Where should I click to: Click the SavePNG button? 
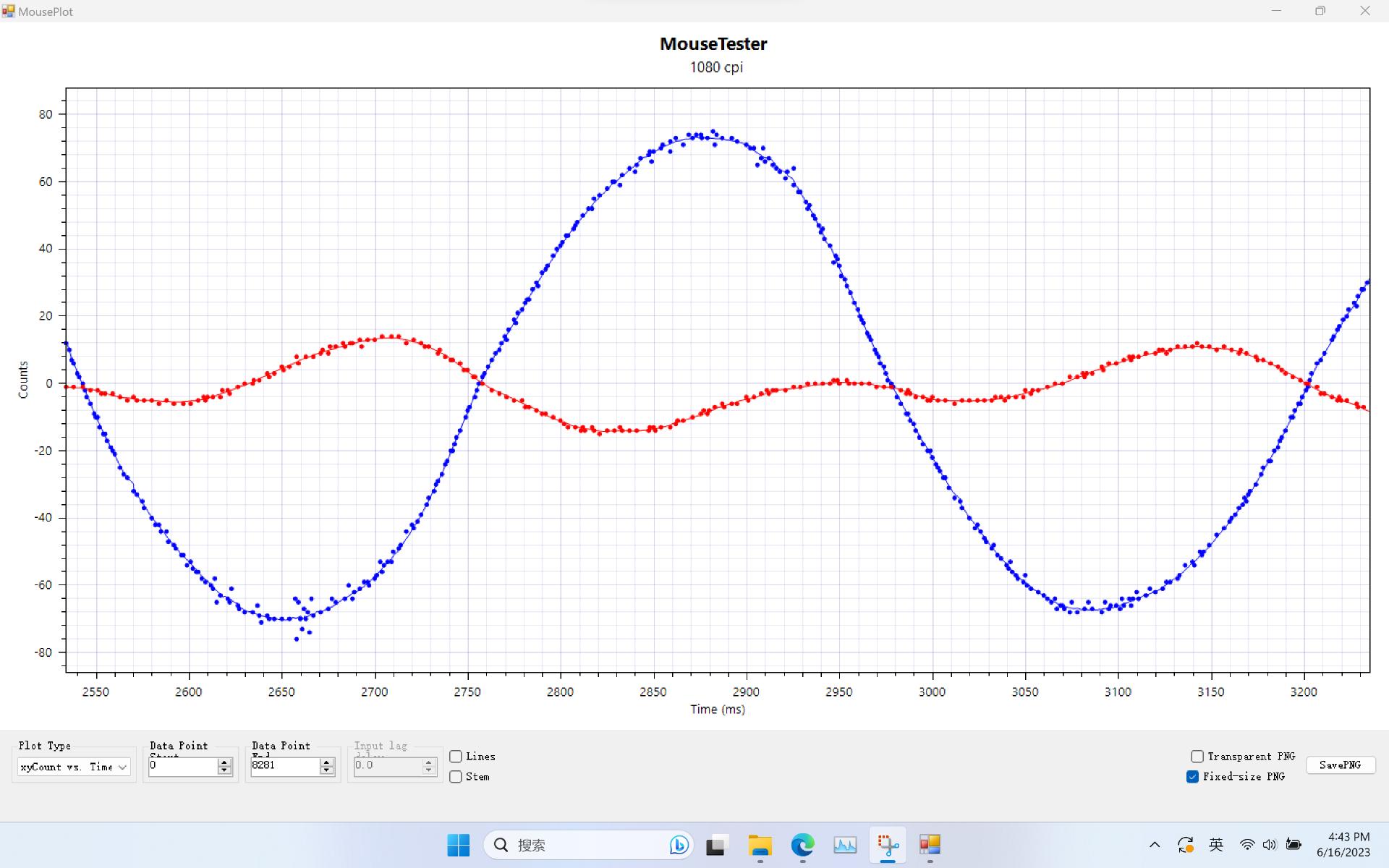[x=1340, y=765]
